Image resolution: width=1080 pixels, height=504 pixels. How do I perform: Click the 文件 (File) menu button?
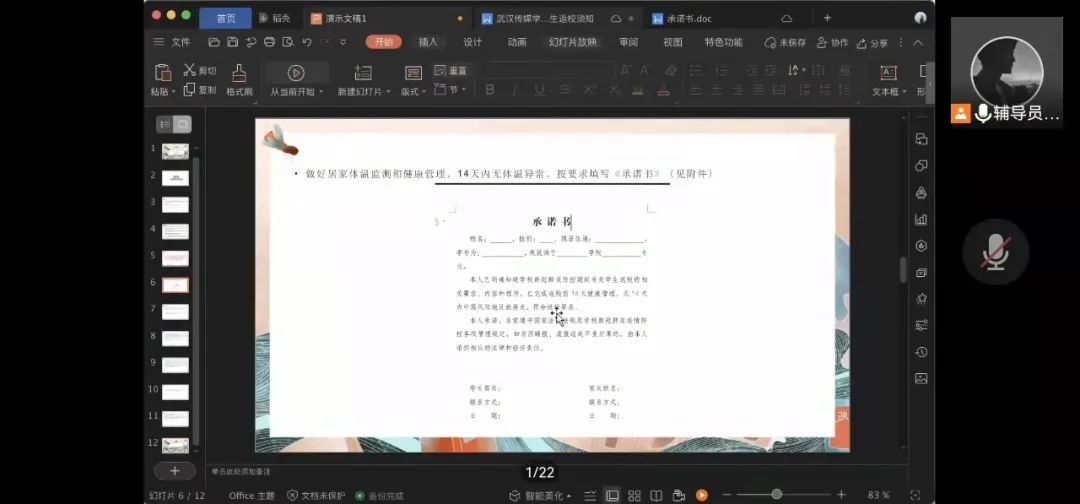coord(172,42)
